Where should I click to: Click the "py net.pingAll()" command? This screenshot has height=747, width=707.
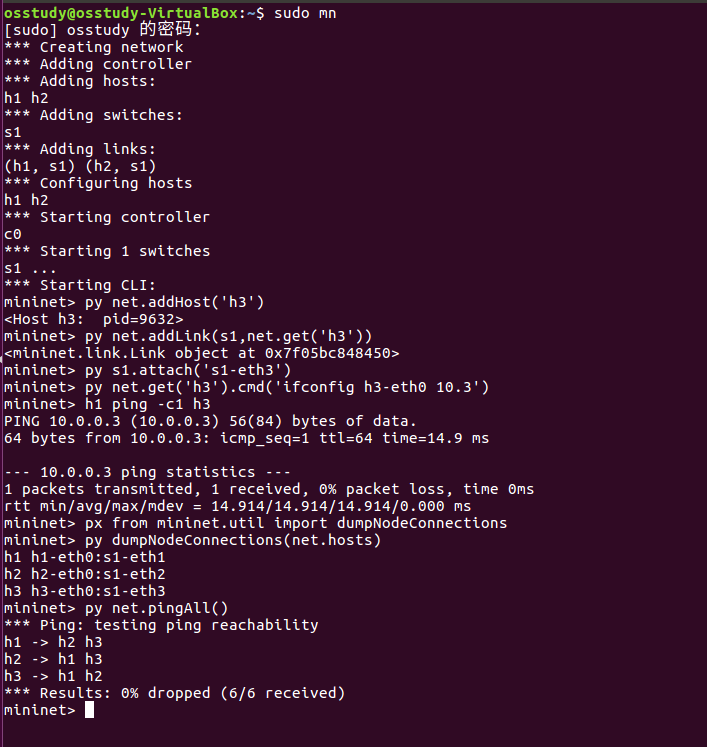[157, 608]
